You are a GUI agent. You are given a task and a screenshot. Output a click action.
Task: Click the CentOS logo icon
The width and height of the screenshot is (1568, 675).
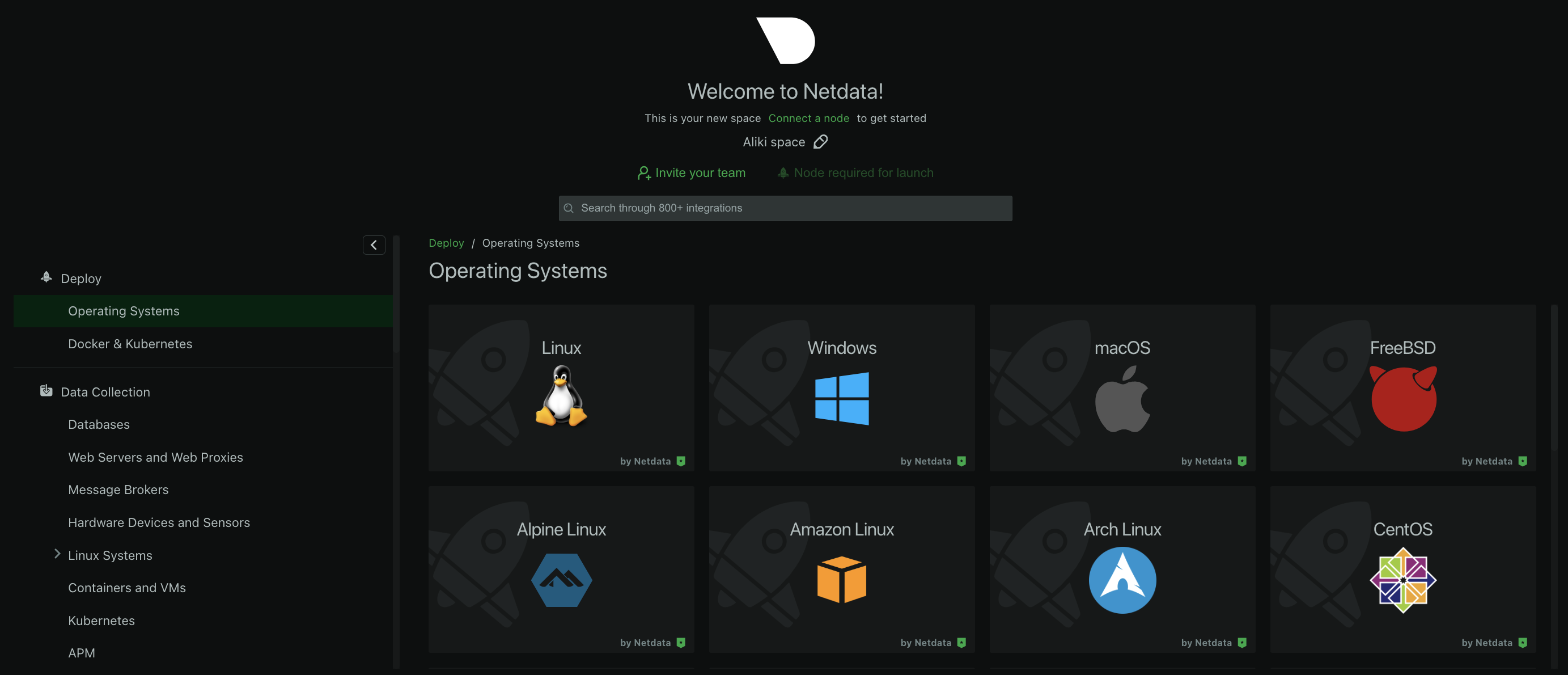coord(1402,579)
